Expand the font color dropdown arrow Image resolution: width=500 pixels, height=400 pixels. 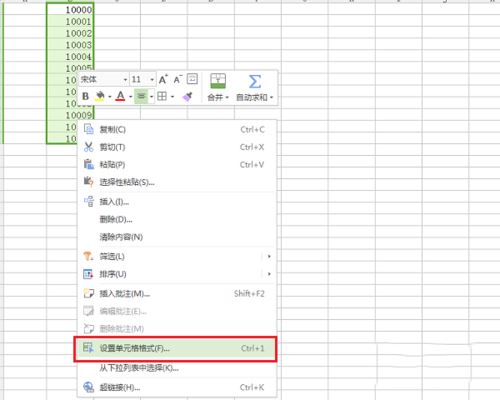[130, 97]
